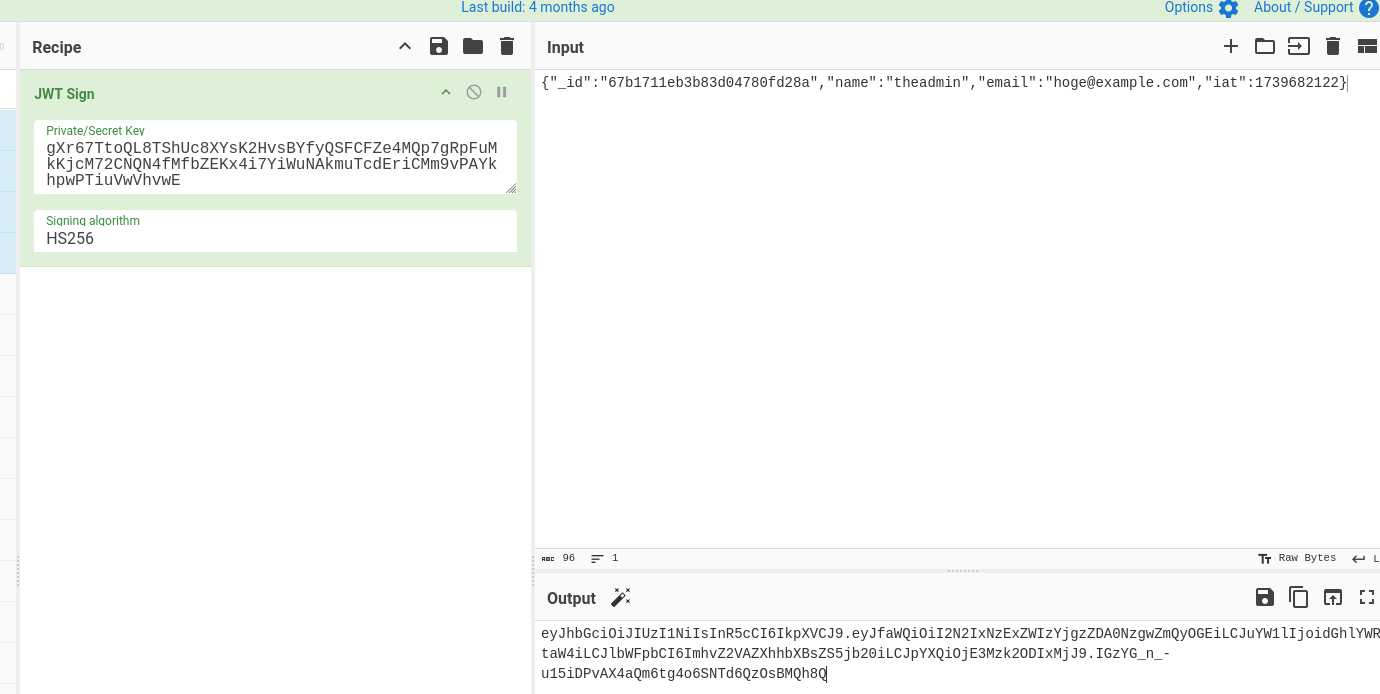Disable the JWT Sign operation

coord(474,93)
